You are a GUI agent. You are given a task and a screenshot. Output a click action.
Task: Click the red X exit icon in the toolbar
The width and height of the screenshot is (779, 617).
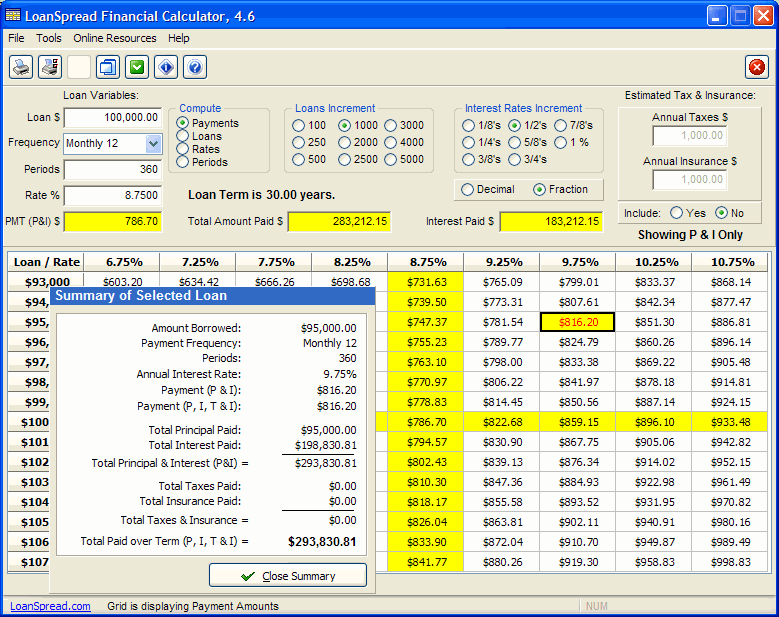[x=756, y=67]
